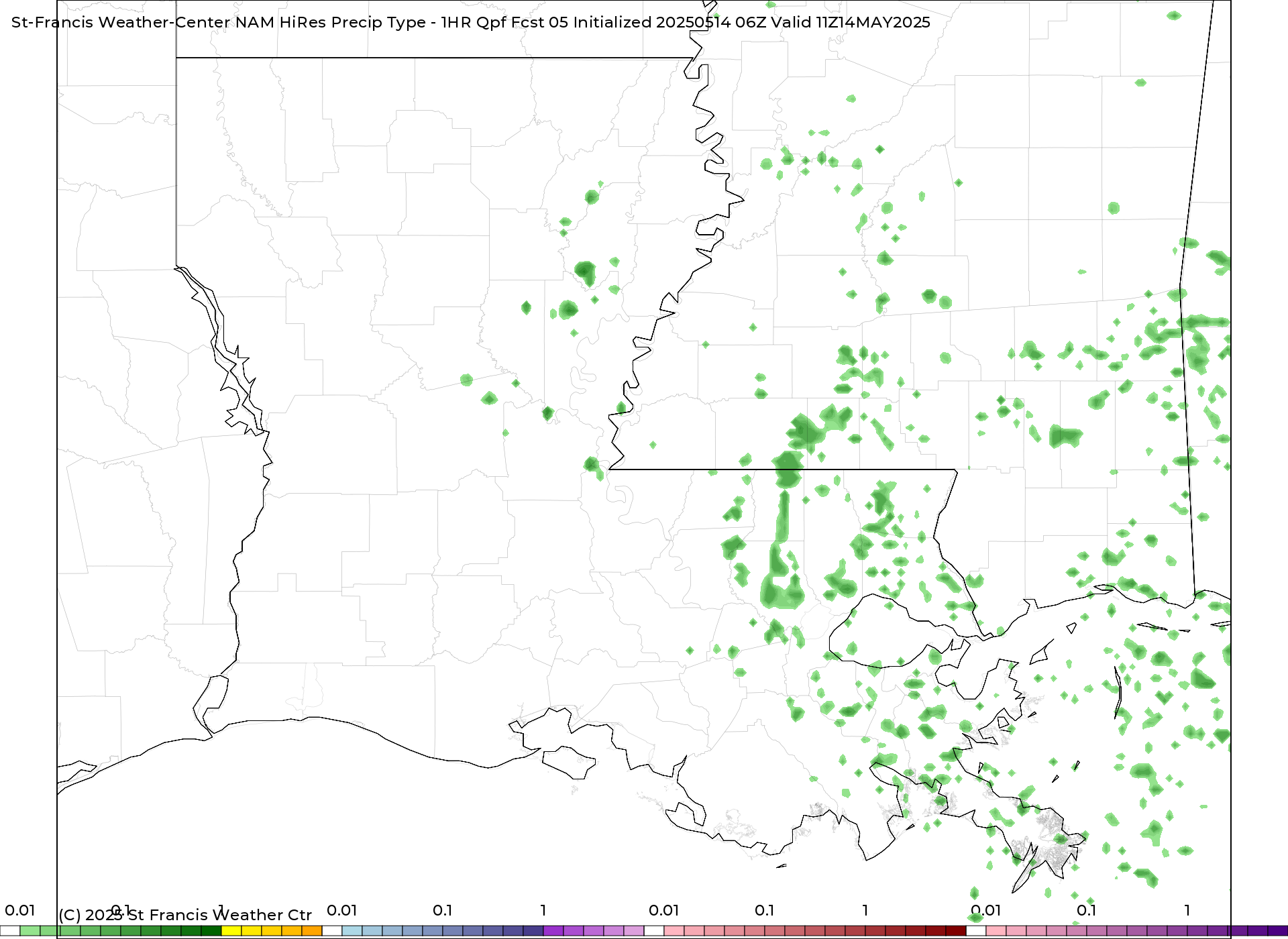Select the bright yellow legend swatch

pyautogui.click(x=231, y=931)
